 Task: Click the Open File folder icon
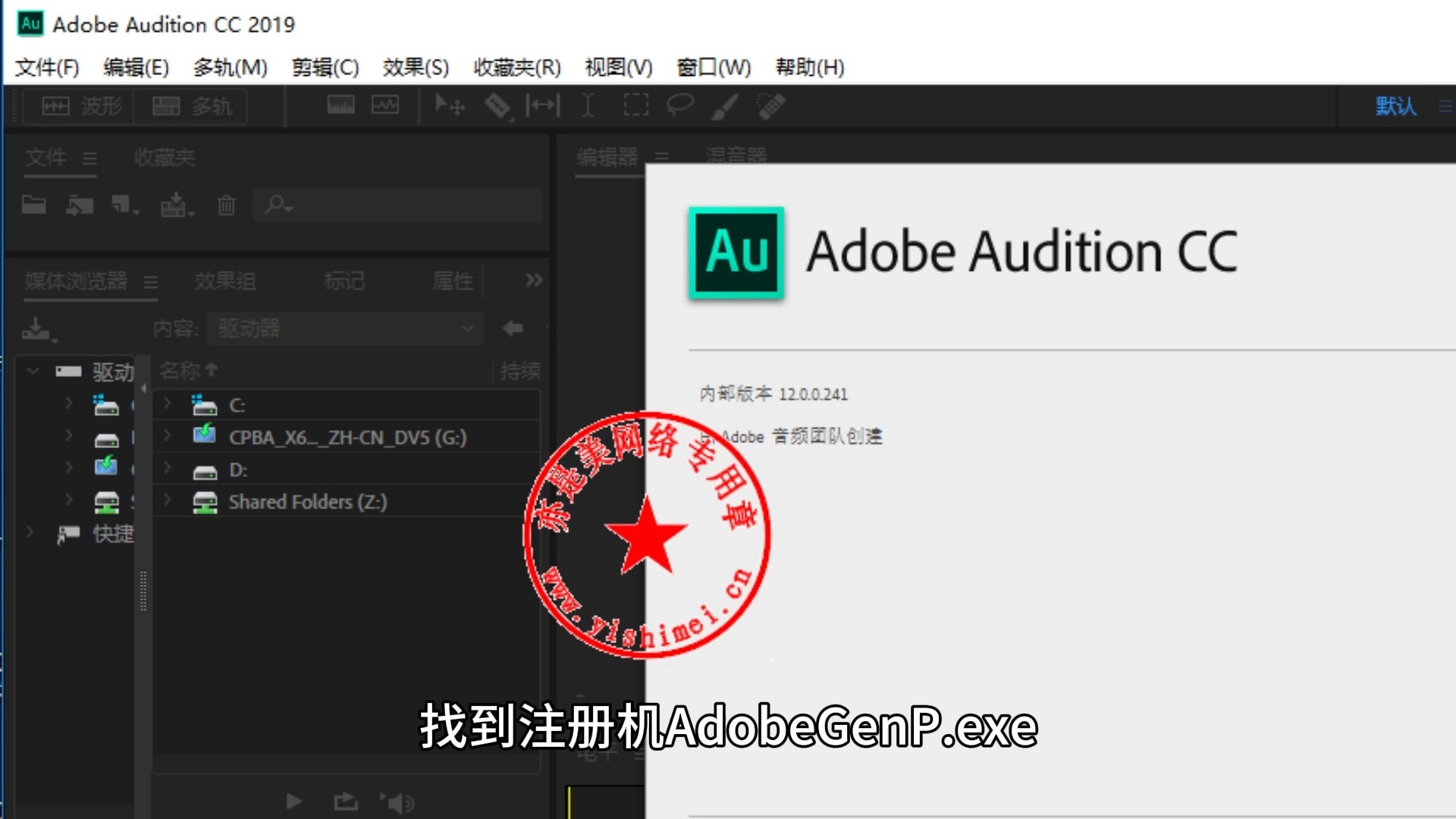34,205
